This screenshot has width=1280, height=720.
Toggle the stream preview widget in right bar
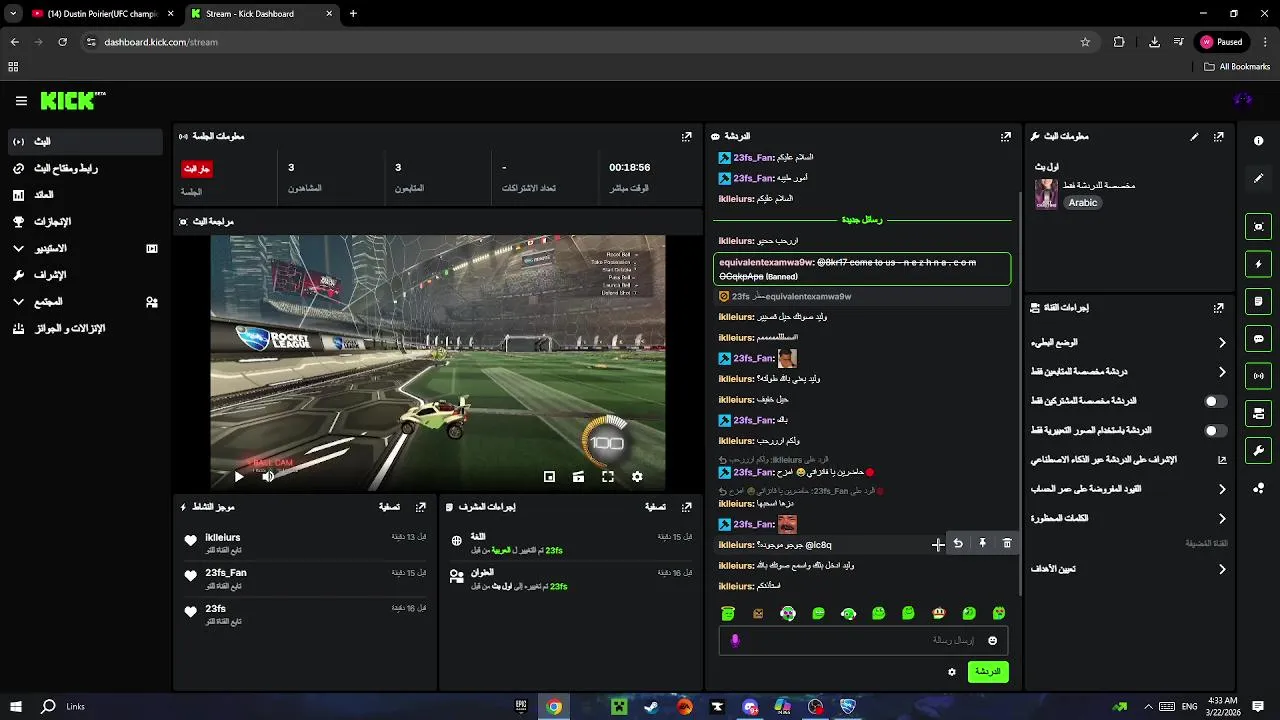point(1258,227)
